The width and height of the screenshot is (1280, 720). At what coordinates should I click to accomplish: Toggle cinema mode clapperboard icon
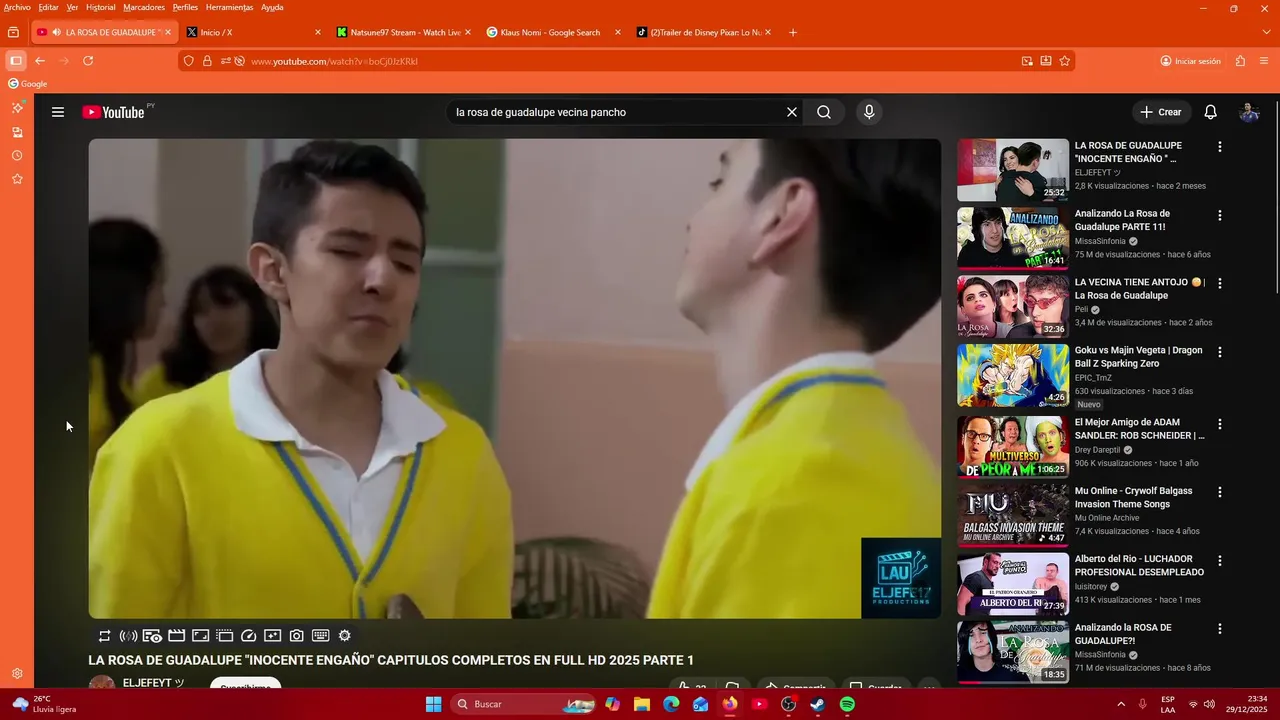(x=176, y=636)
